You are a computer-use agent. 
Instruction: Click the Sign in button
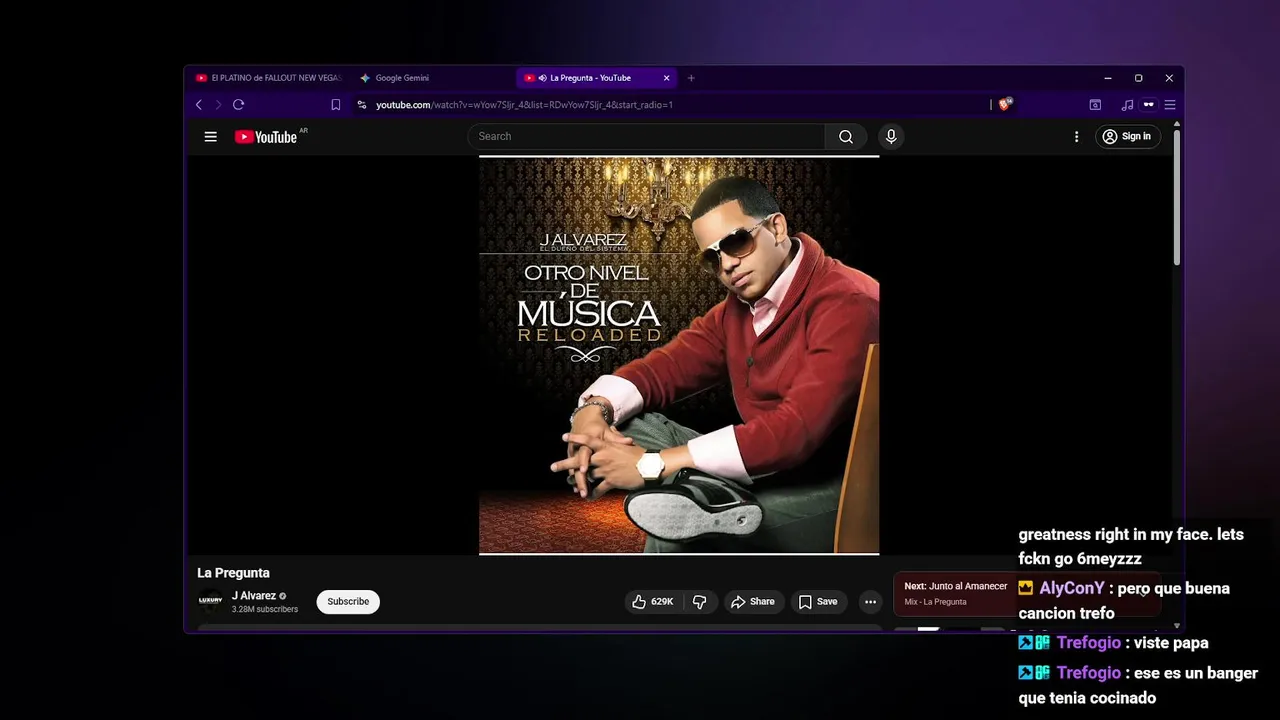point(1127,137)
